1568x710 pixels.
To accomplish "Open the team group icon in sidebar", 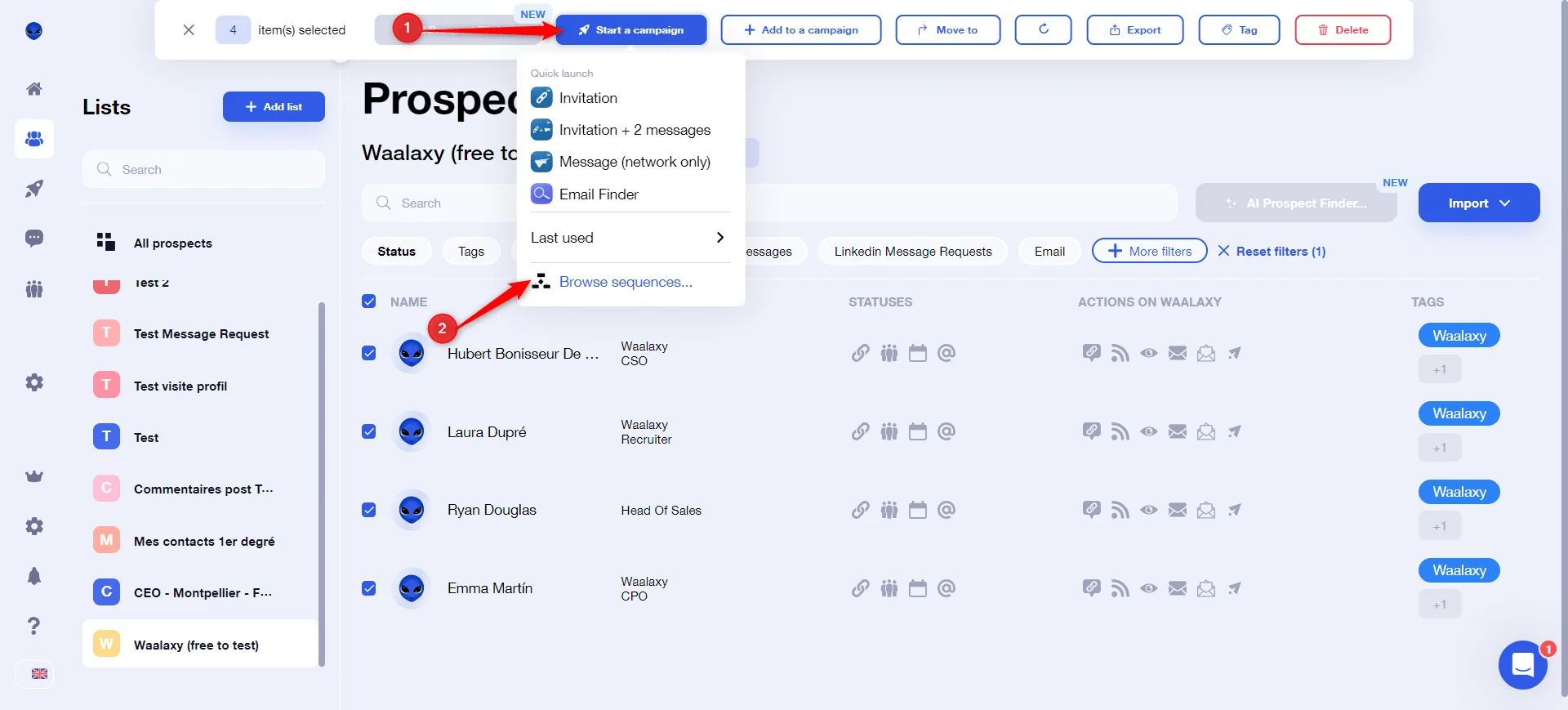I will tap(34, 288).
